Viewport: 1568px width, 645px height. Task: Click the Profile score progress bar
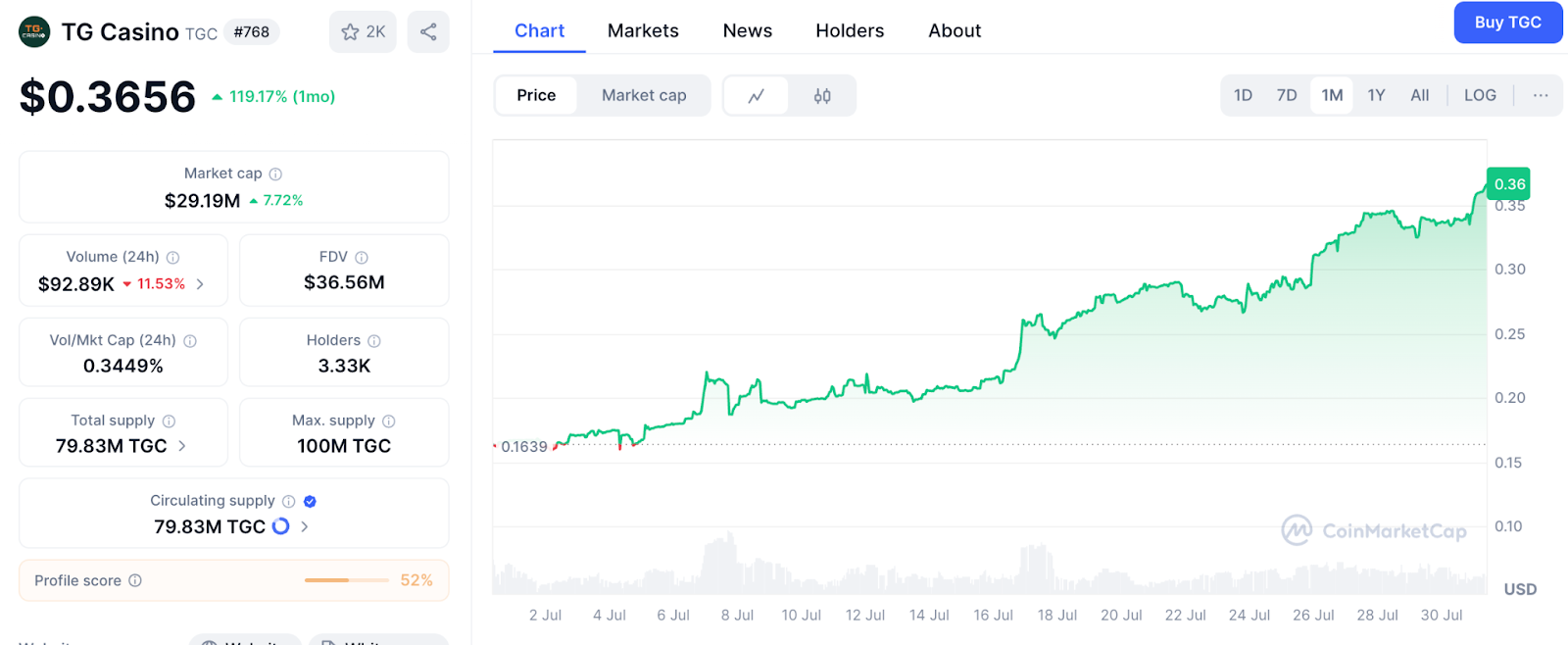[x=347, y=581]
